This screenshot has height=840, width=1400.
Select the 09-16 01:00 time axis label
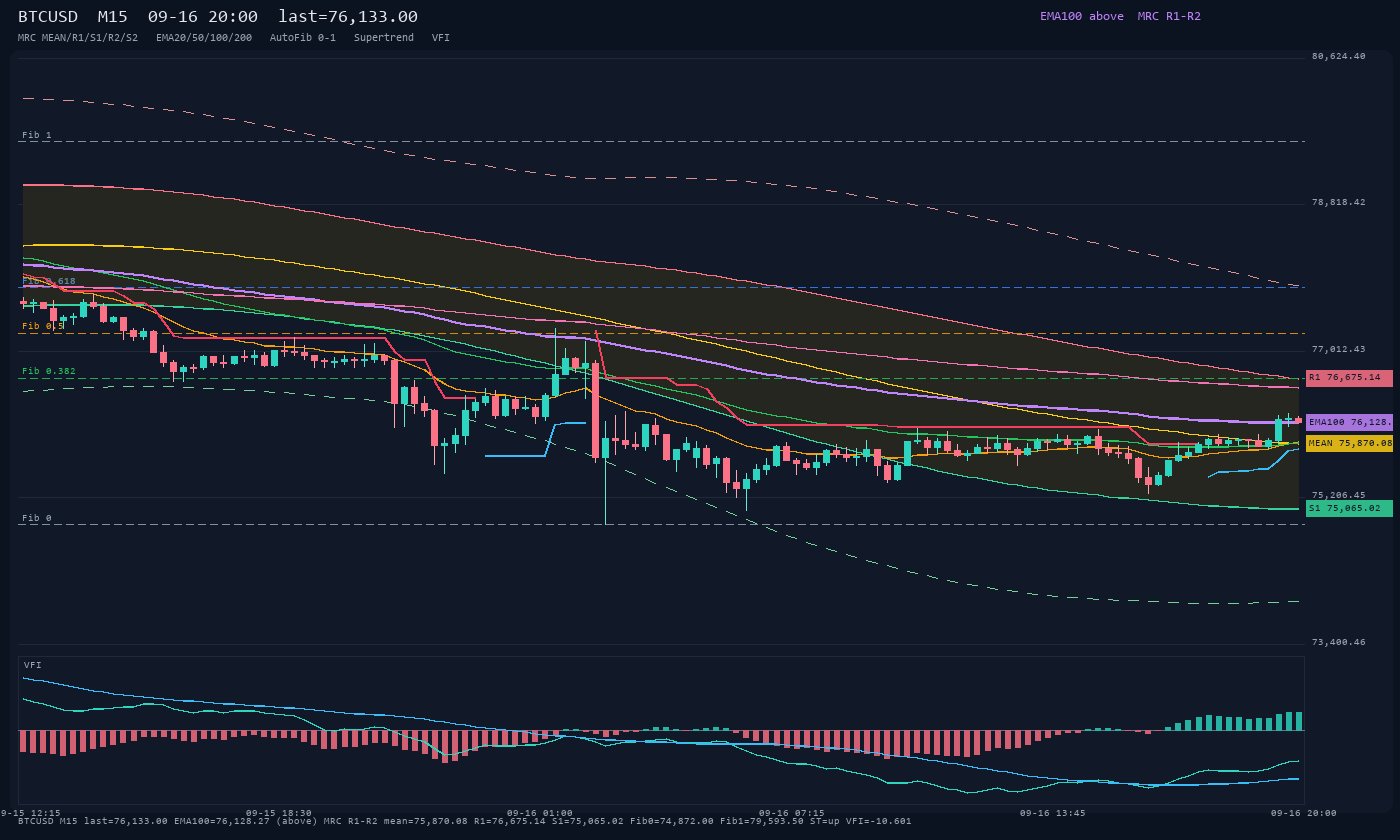(540, 813)
